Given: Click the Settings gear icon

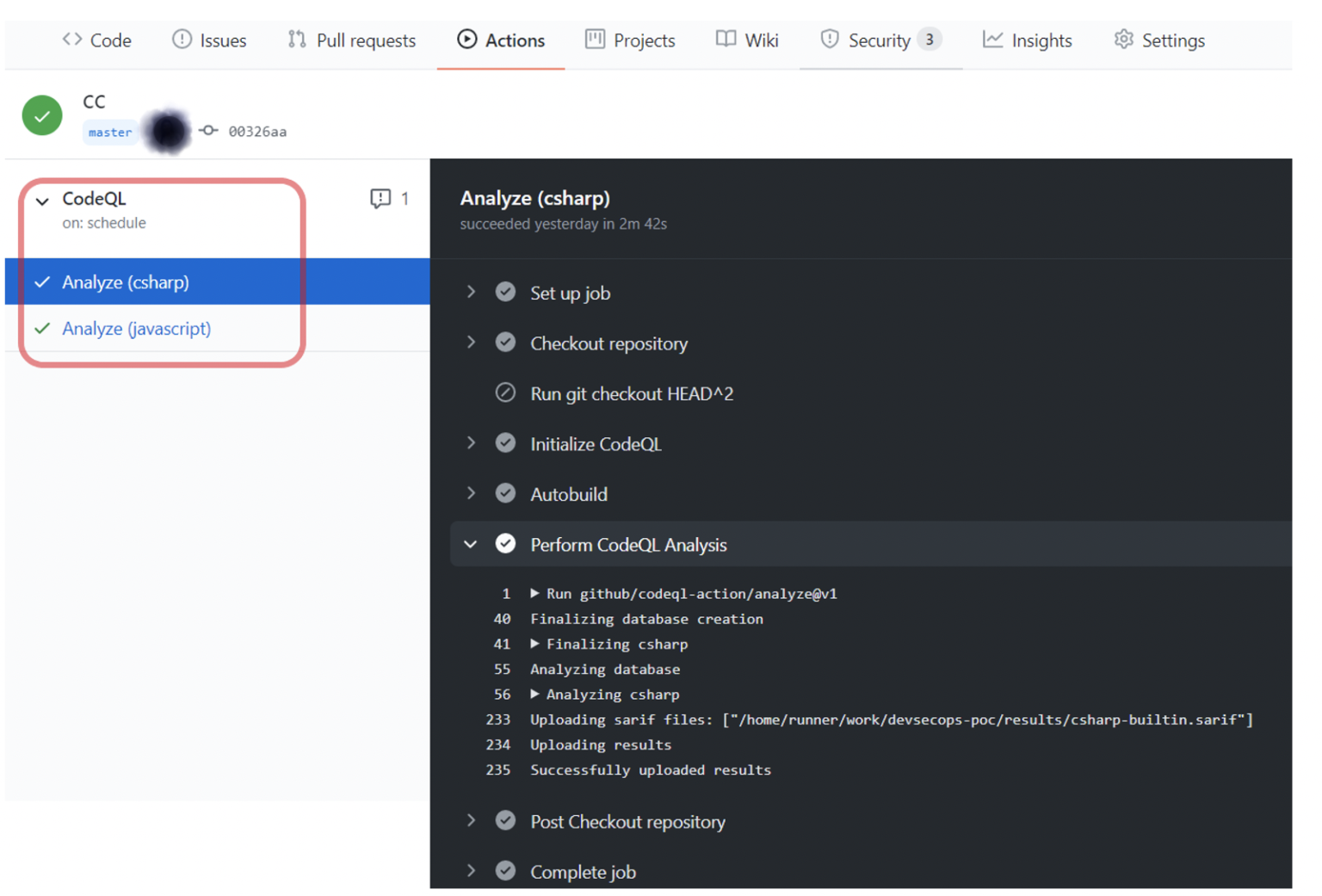Looking at the screenshot, I should point(1123,40).
